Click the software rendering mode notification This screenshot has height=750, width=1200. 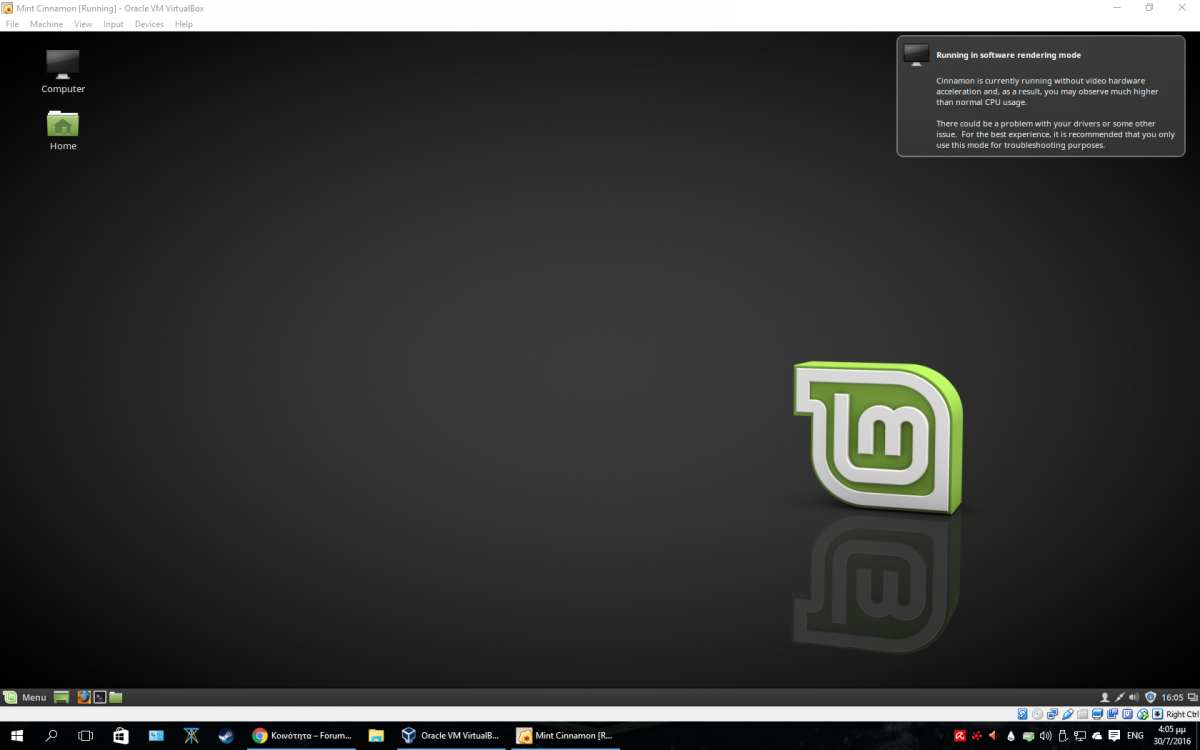pos(1041,97)
